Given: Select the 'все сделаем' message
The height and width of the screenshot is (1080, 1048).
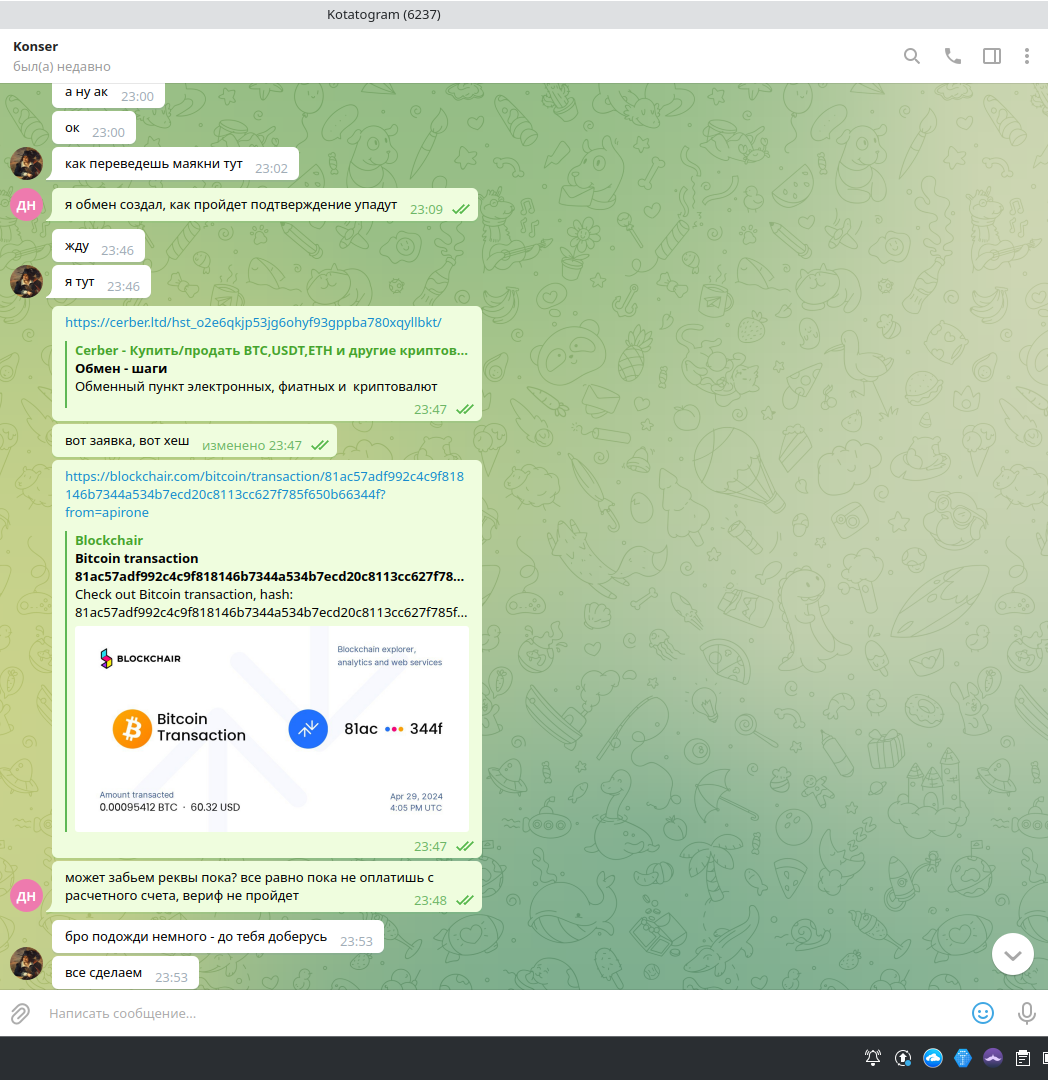Looking at the screenshot, I should point(125,973).
